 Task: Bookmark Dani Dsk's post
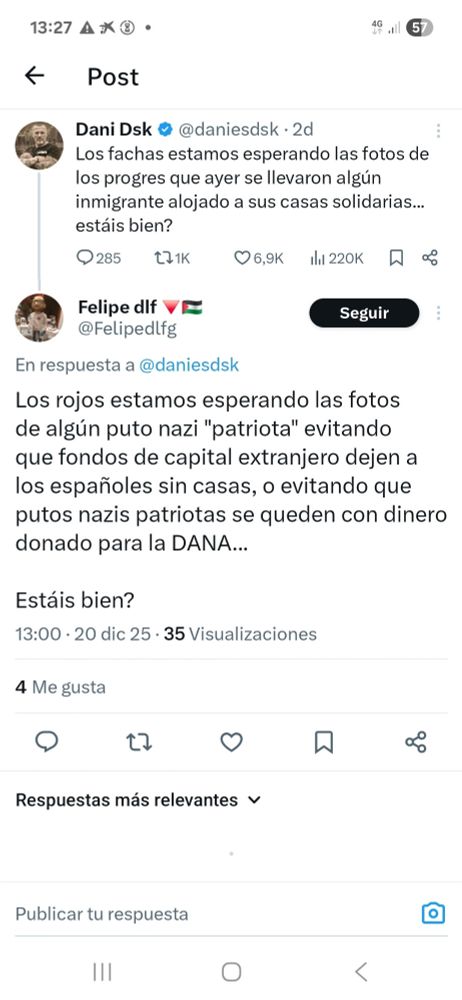pos(396,258)
